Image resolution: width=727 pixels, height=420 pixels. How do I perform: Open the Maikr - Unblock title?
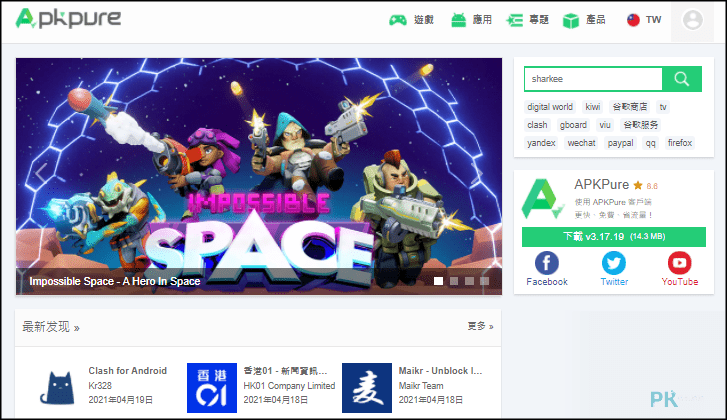(440, 371)
